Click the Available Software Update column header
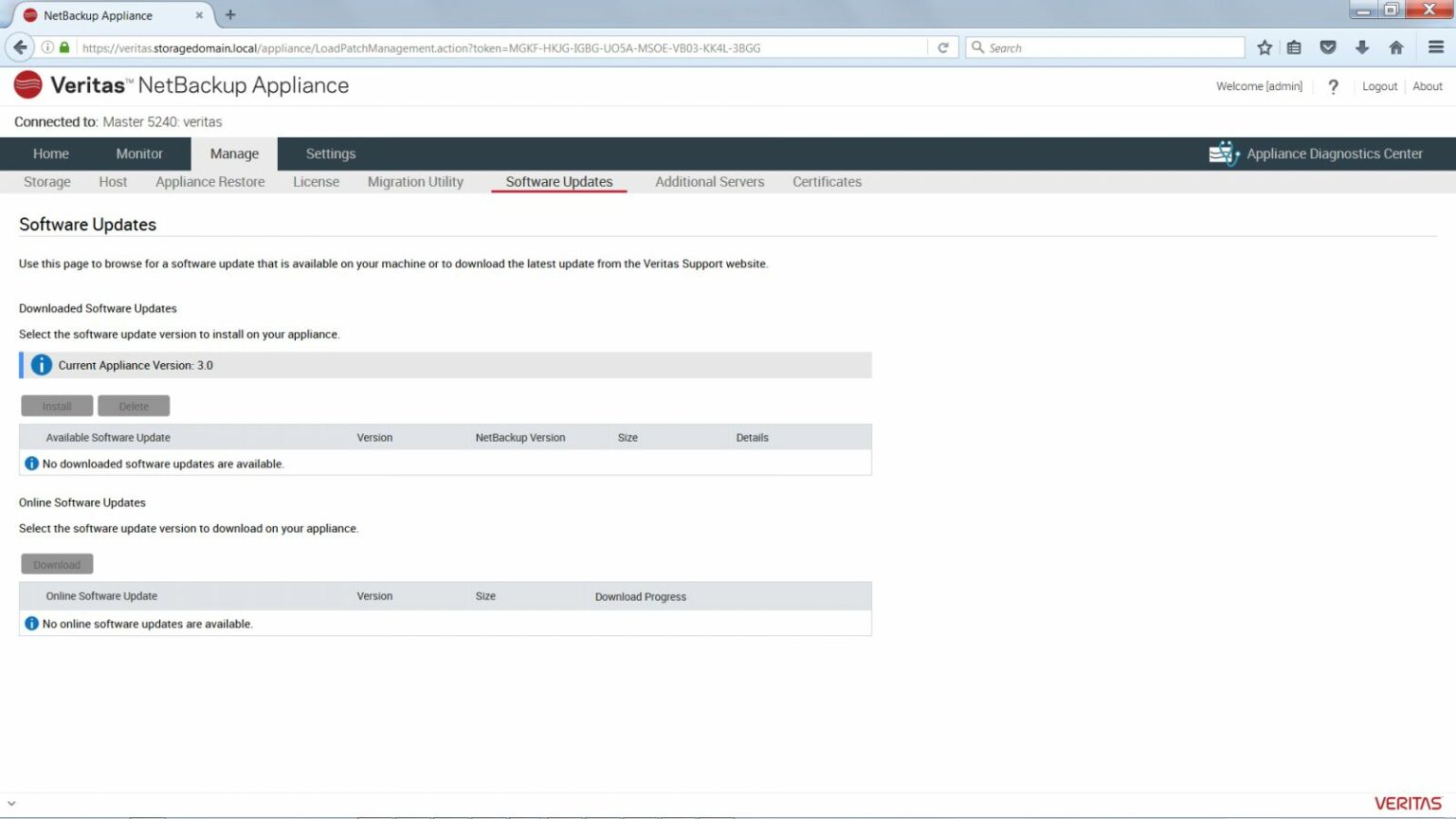The height and width of the screenshot is (819, 1456). point(108,438)
